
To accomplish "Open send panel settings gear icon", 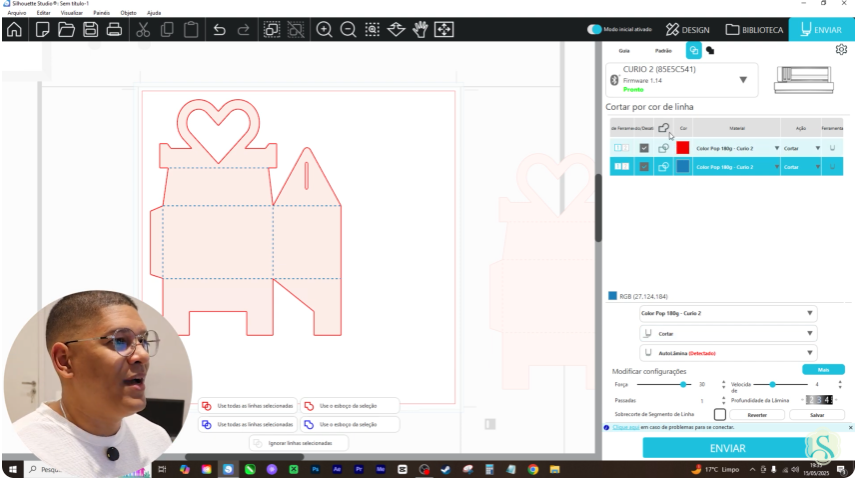I will pyautogui.click(x=841, y=50).
